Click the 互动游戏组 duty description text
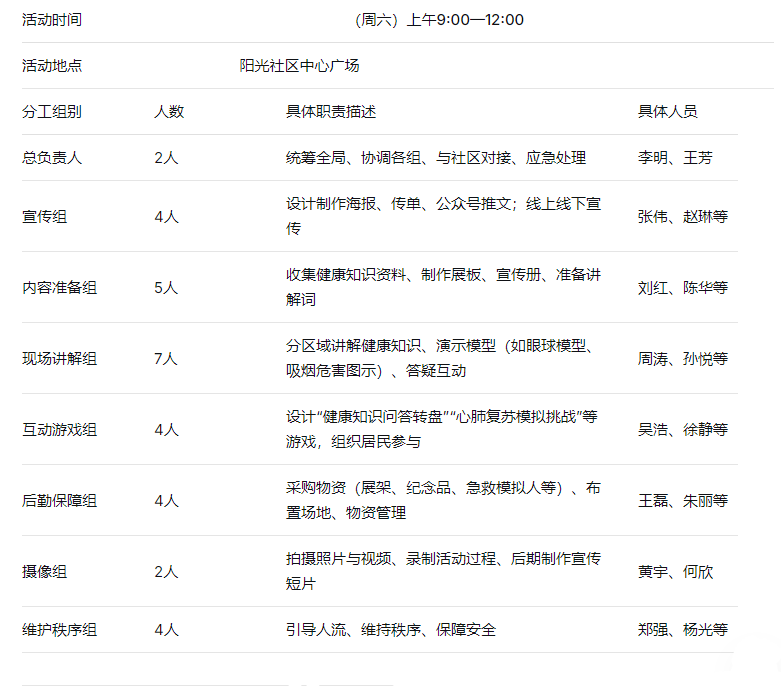Screen dimensions: 781x688 [441, 429]
